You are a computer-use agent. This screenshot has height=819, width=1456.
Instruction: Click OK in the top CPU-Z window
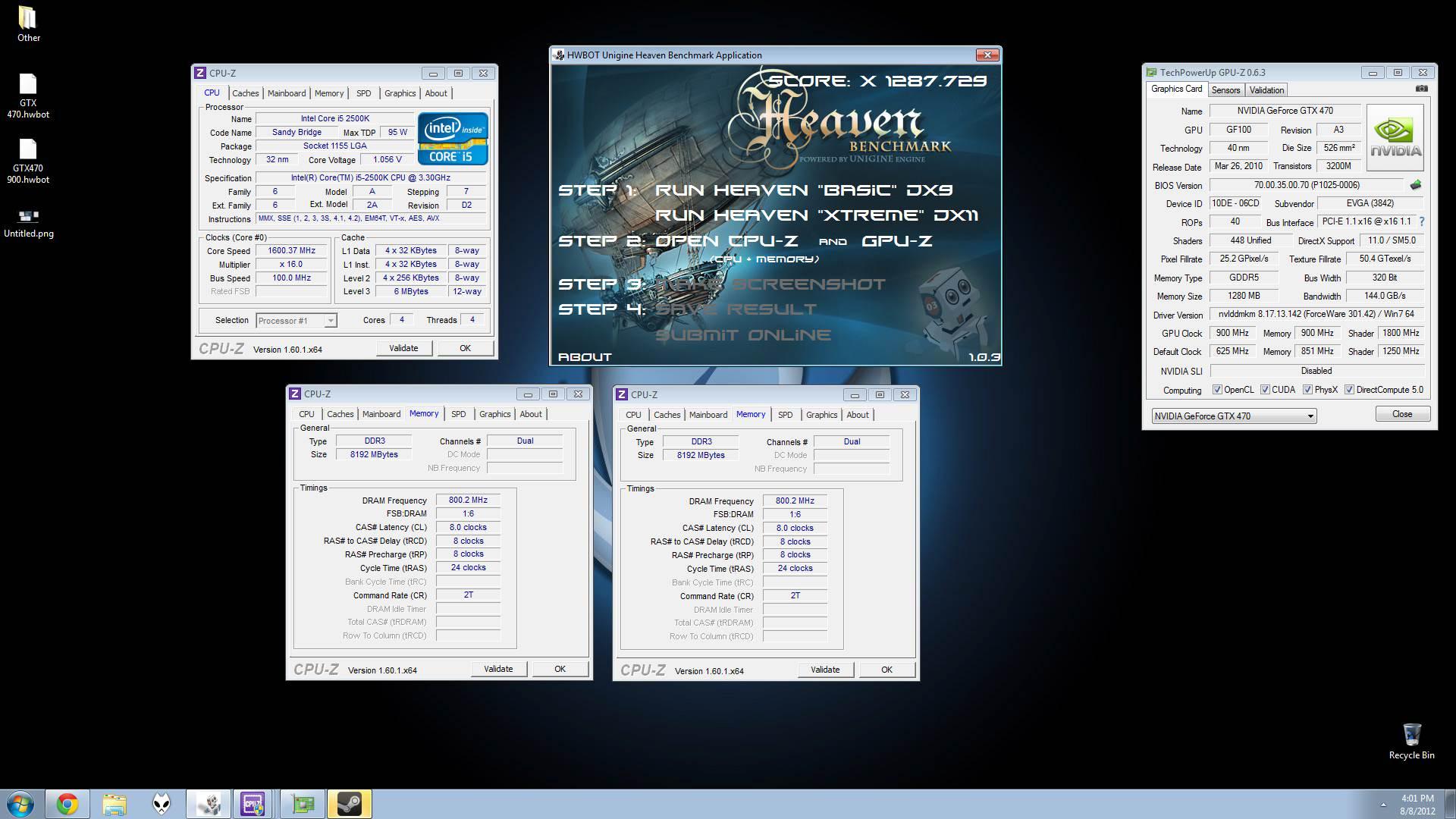[x=465, y=348]
